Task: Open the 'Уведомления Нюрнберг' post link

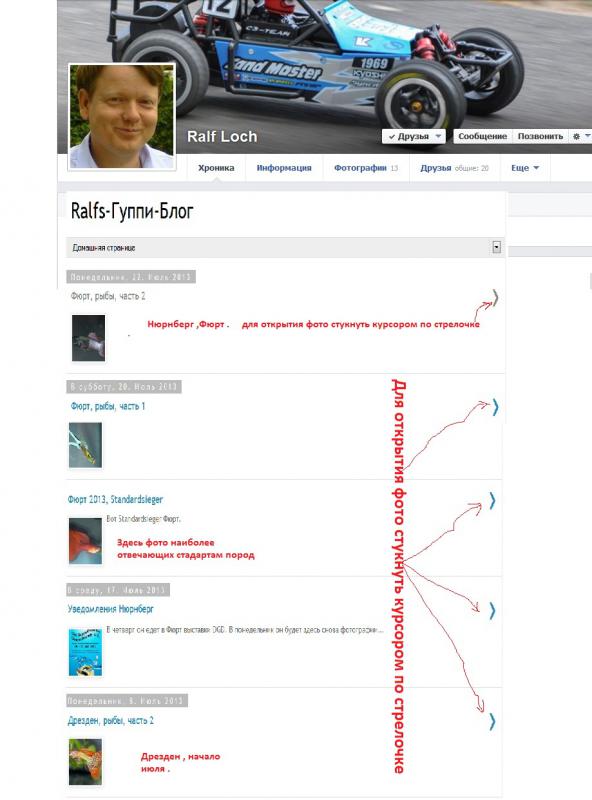Action: [x=110, y=609]
